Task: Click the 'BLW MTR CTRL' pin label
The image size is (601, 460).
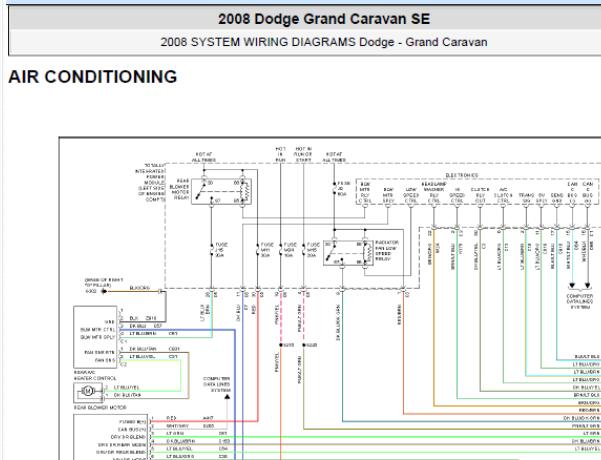Action: [x=97, y=330]
